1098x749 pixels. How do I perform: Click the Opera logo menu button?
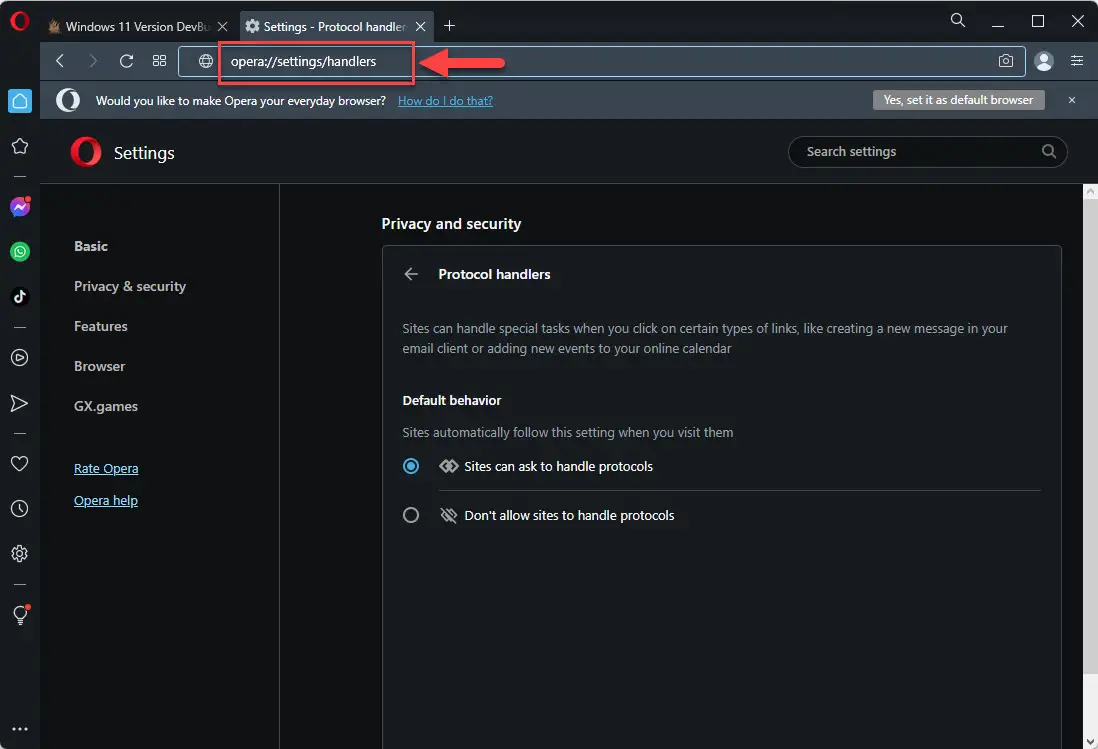20,21
